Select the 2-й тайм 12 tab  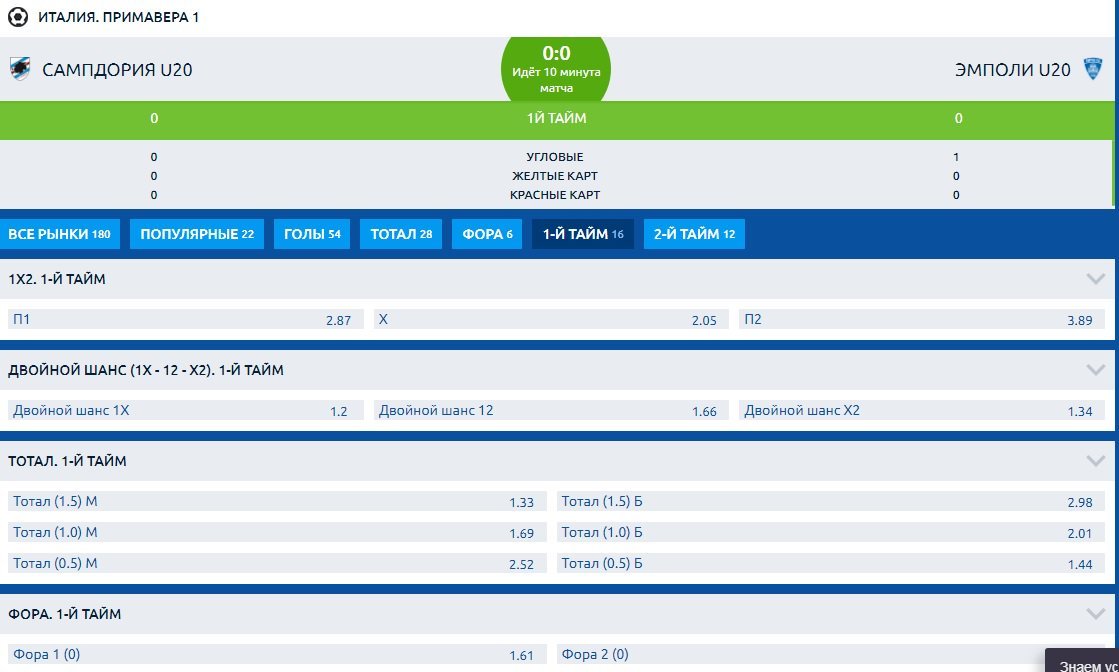tap(694, 235)
